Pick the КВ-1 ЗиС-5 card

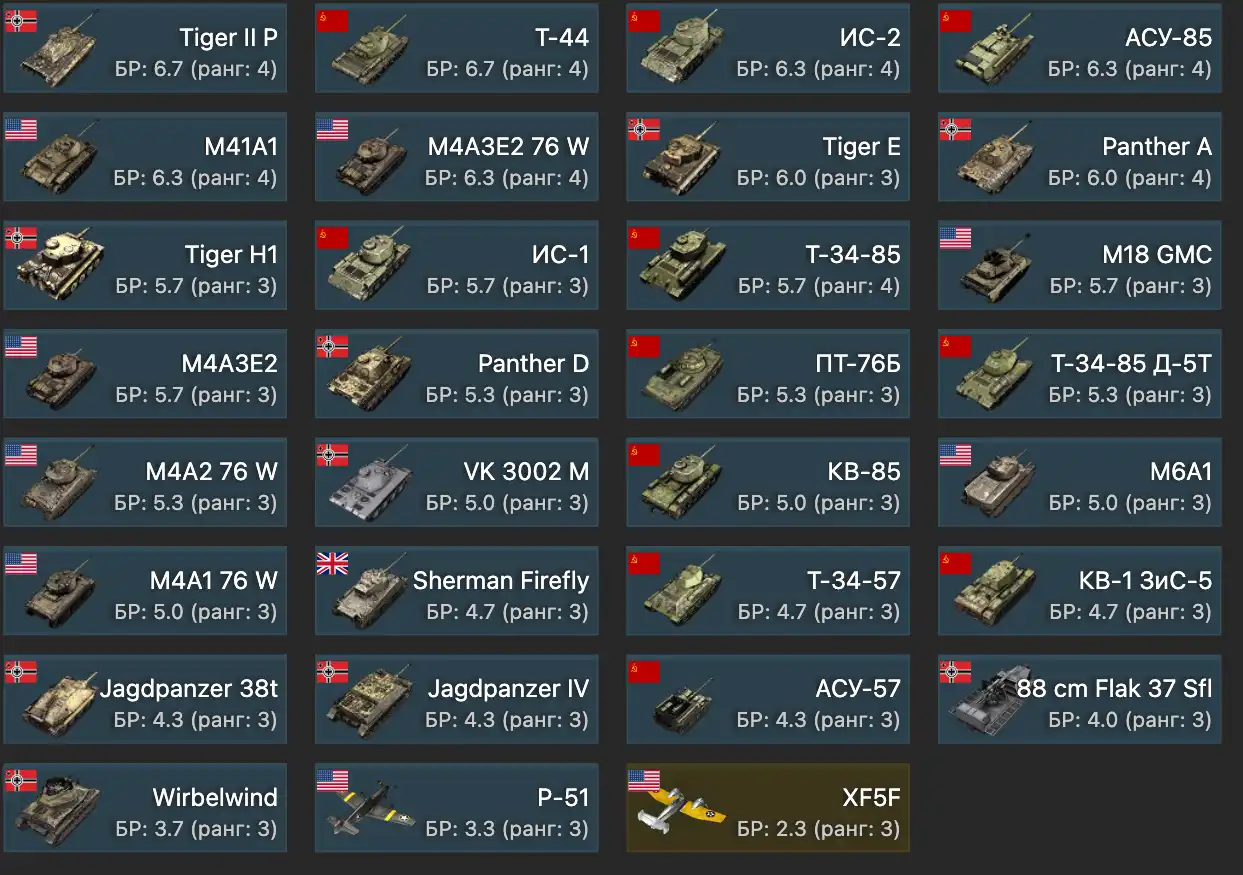1079,591
